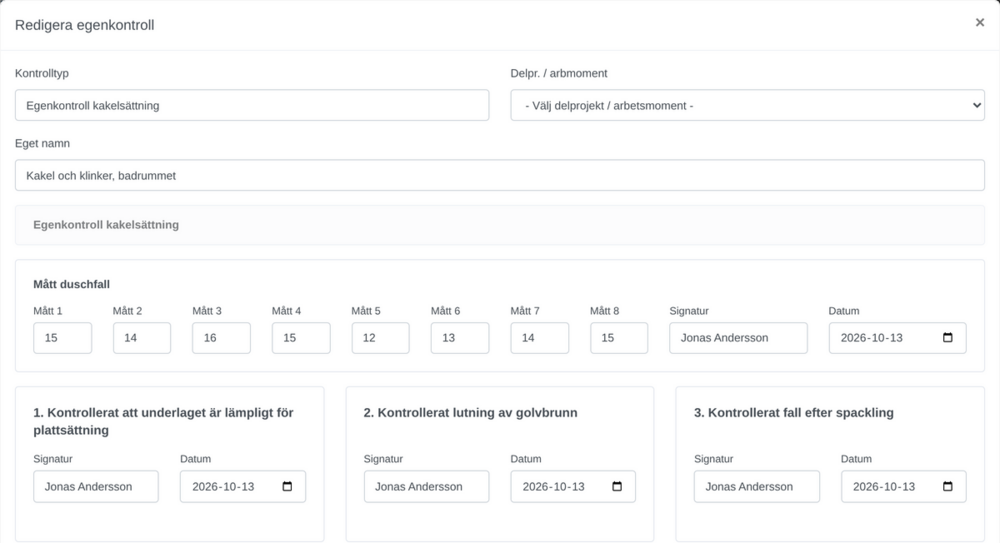Click the Eget namn input field

click(x=500, y=175)
